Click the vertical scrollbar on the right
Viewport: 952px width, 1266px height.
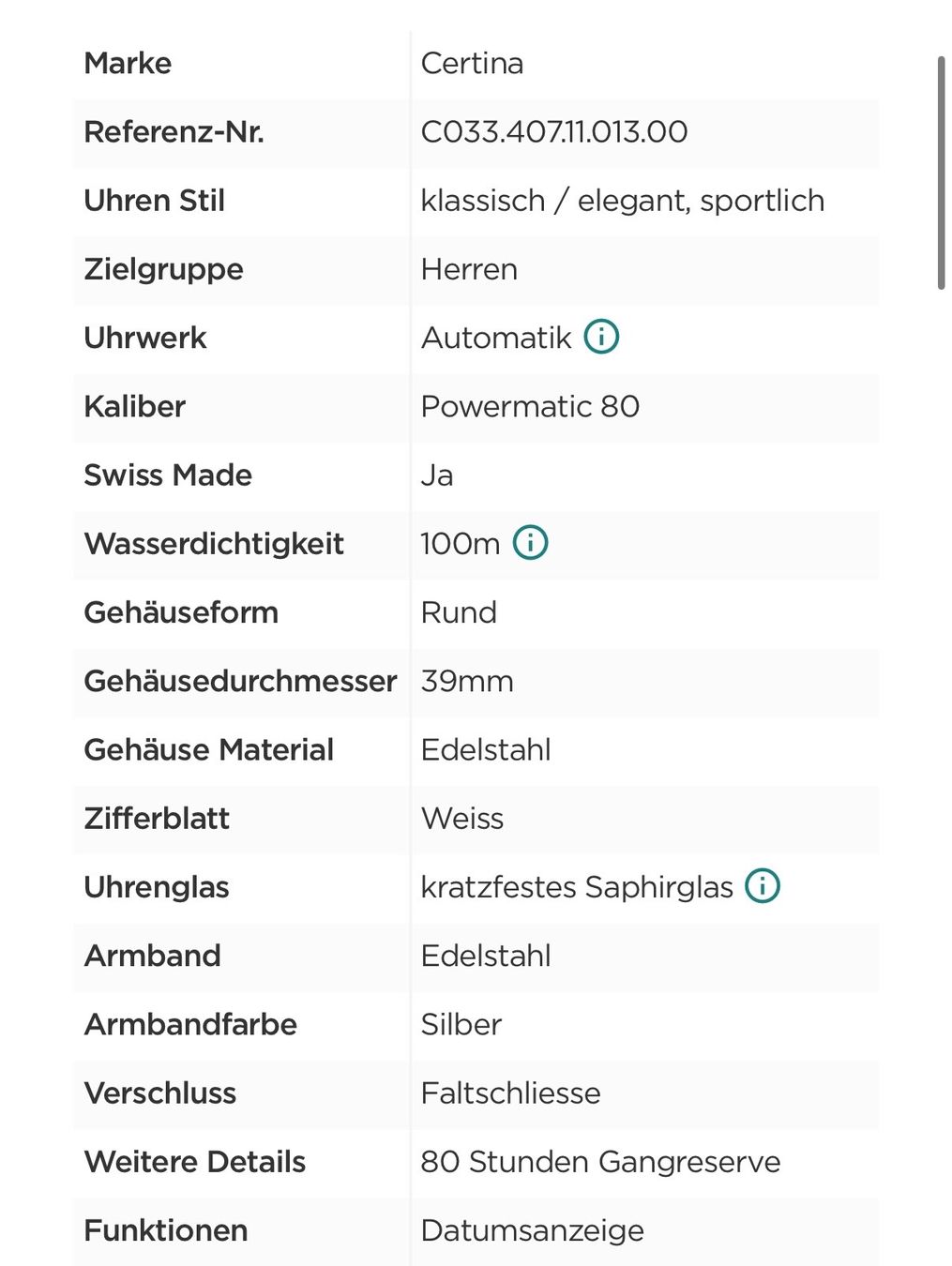(941, 173)
